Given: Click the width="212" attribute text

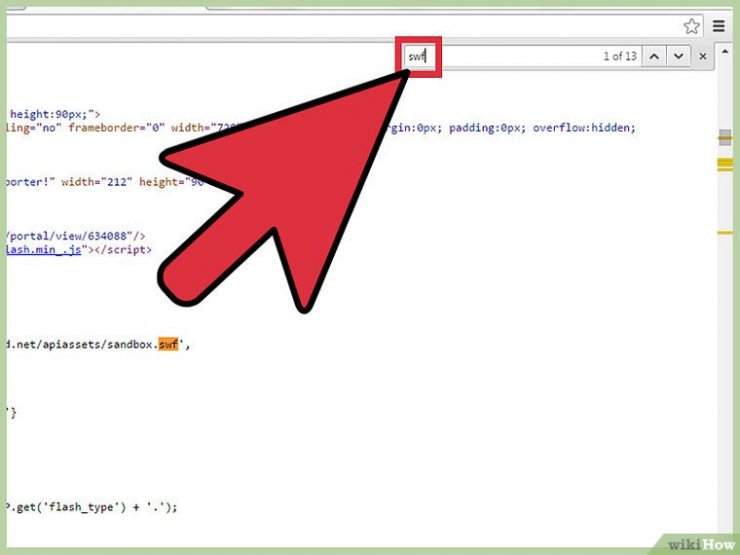Looking at the screenshot, I should [x=97, y=182].
